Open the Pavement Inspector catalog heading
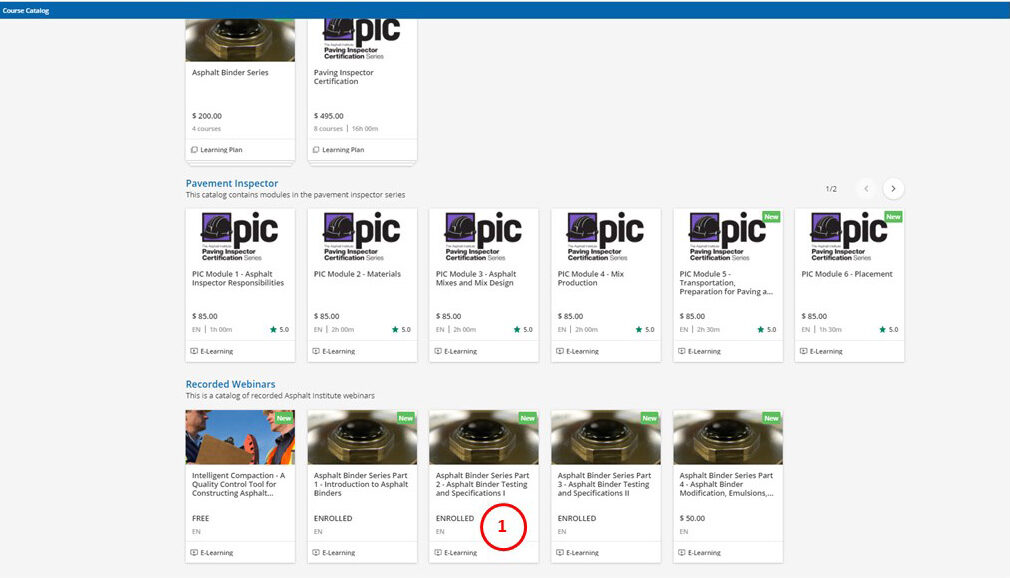The height and width of the screenshot is (578, 1010). [x=234, y=184]
